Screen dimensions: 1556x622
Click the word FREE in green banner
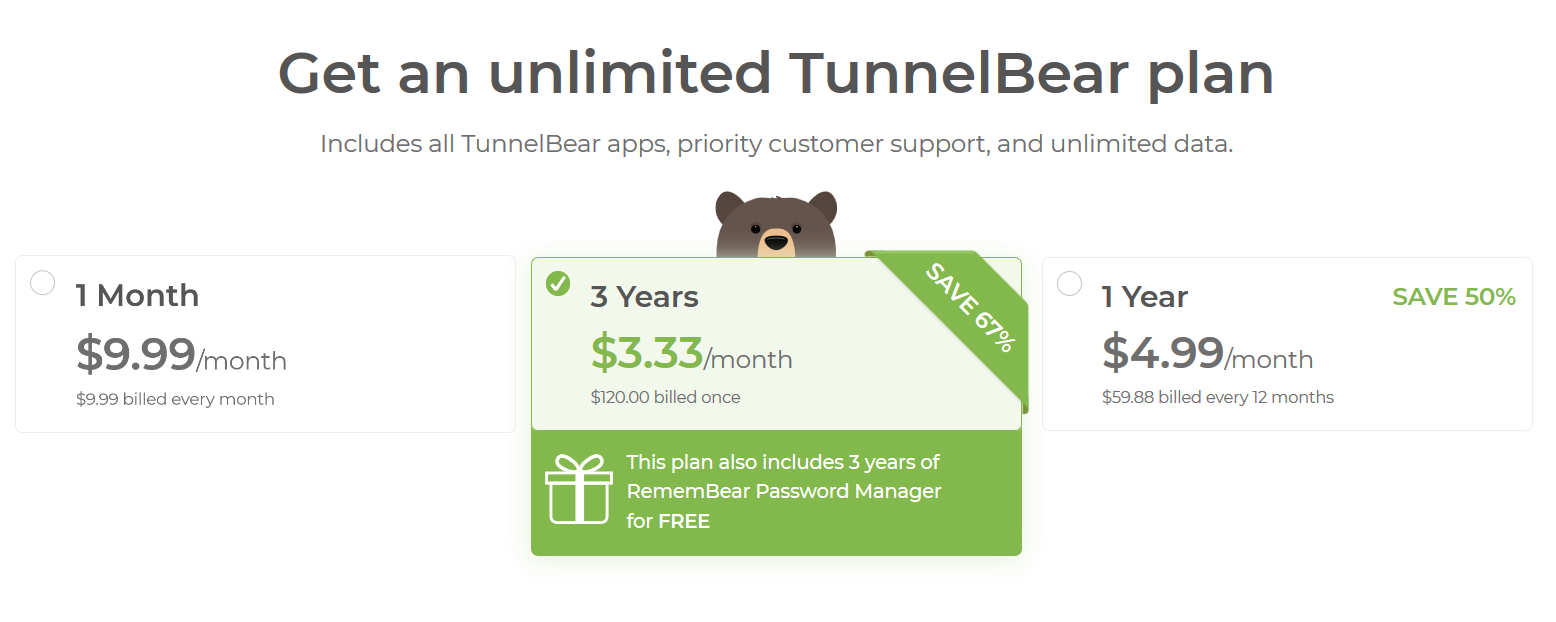684,521
